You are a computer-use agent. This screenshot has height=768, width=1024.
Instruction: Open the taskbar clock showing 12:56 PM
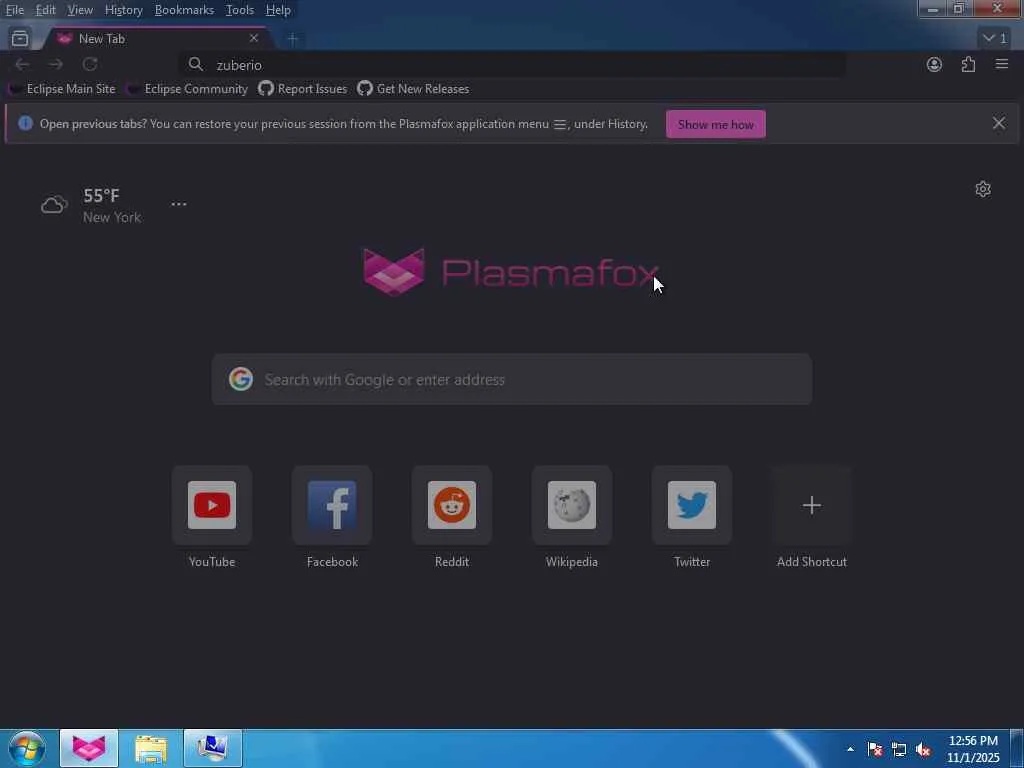point(973,749)
